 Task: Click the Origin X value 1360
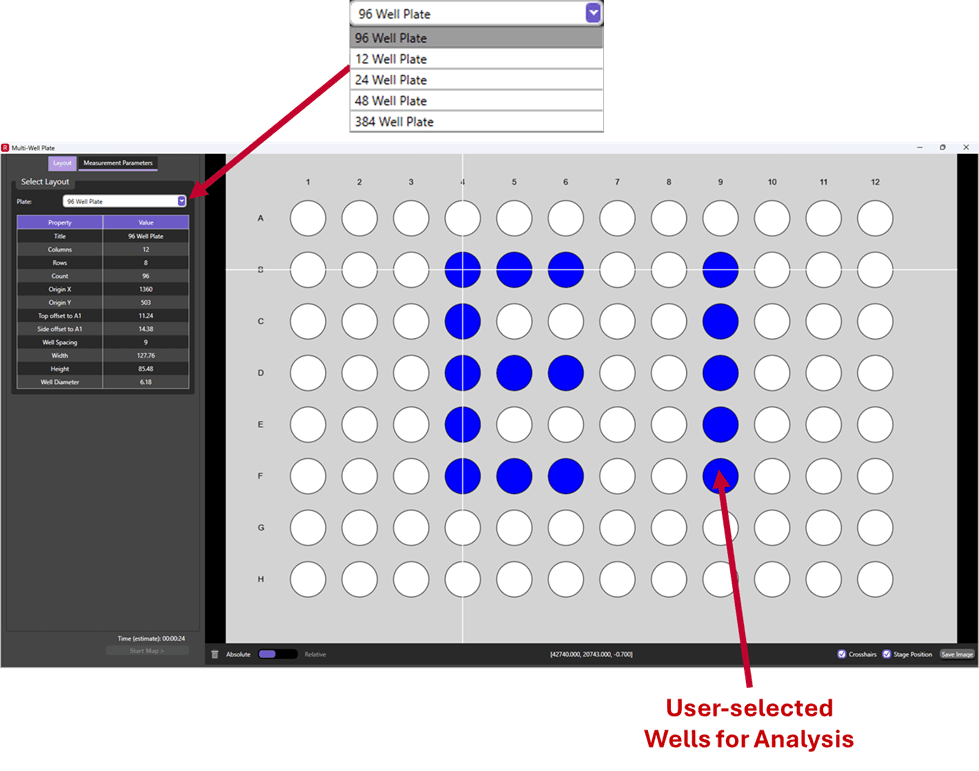click(x=146, y=289)
